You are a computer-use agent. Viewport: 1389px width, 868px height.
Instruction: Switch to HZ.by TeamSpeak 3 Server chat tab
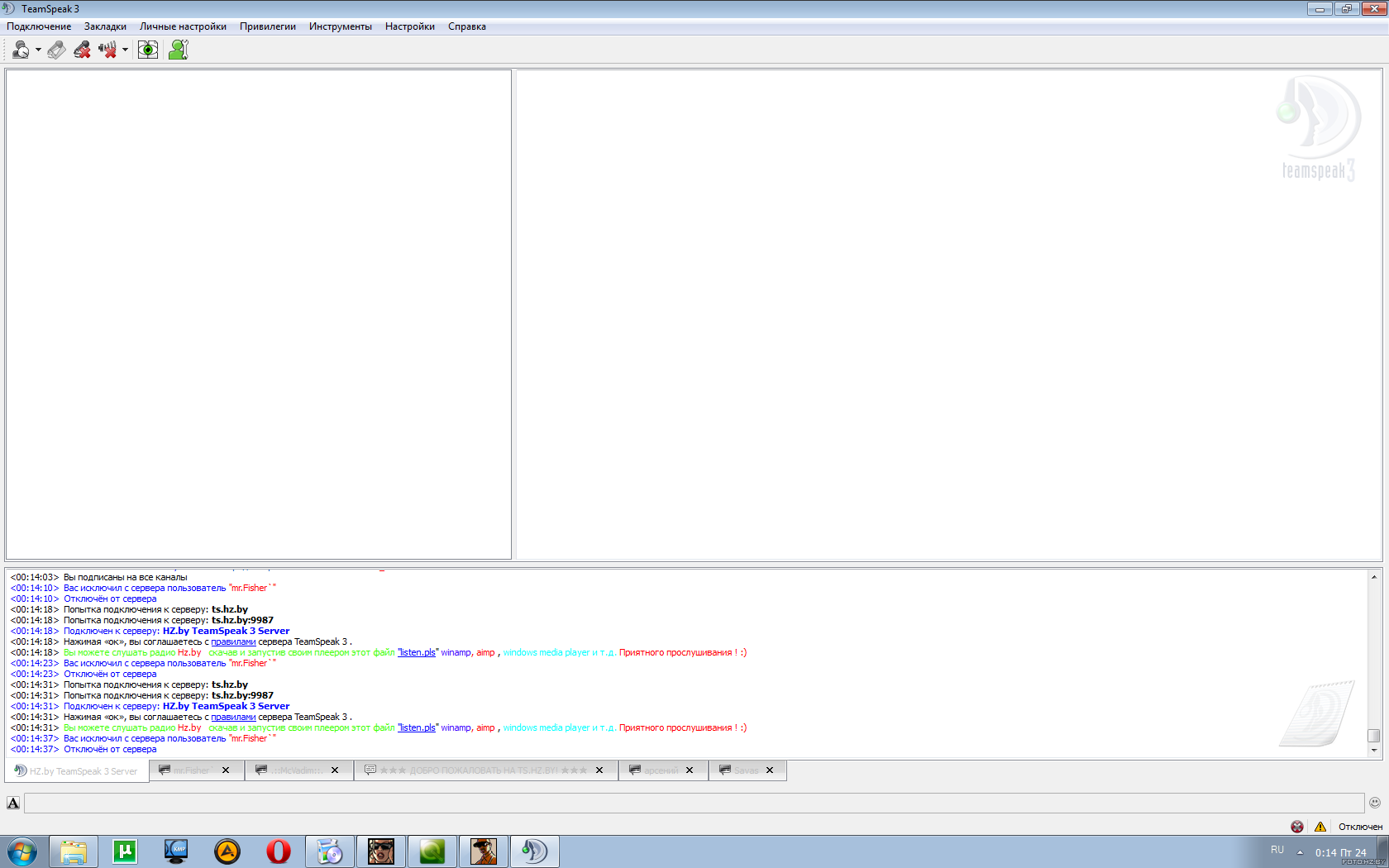[77, 770]
